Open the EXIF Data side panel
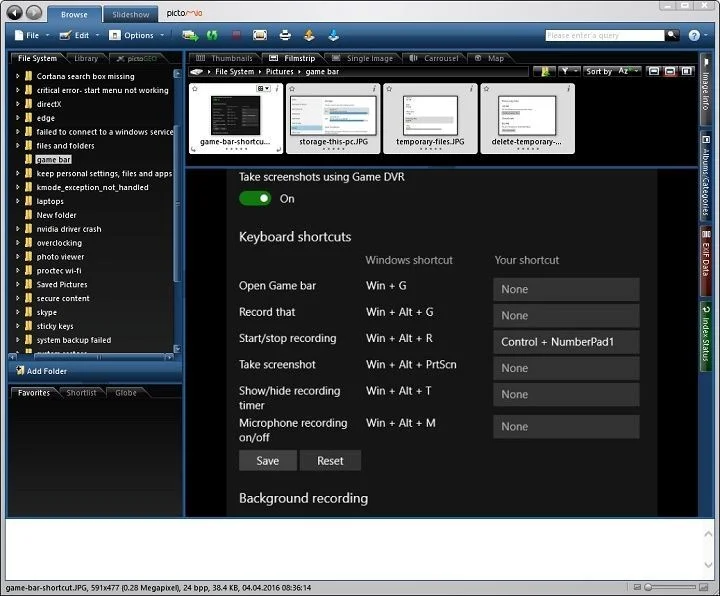This screenshot has height=596, width=720. (706, 260)
